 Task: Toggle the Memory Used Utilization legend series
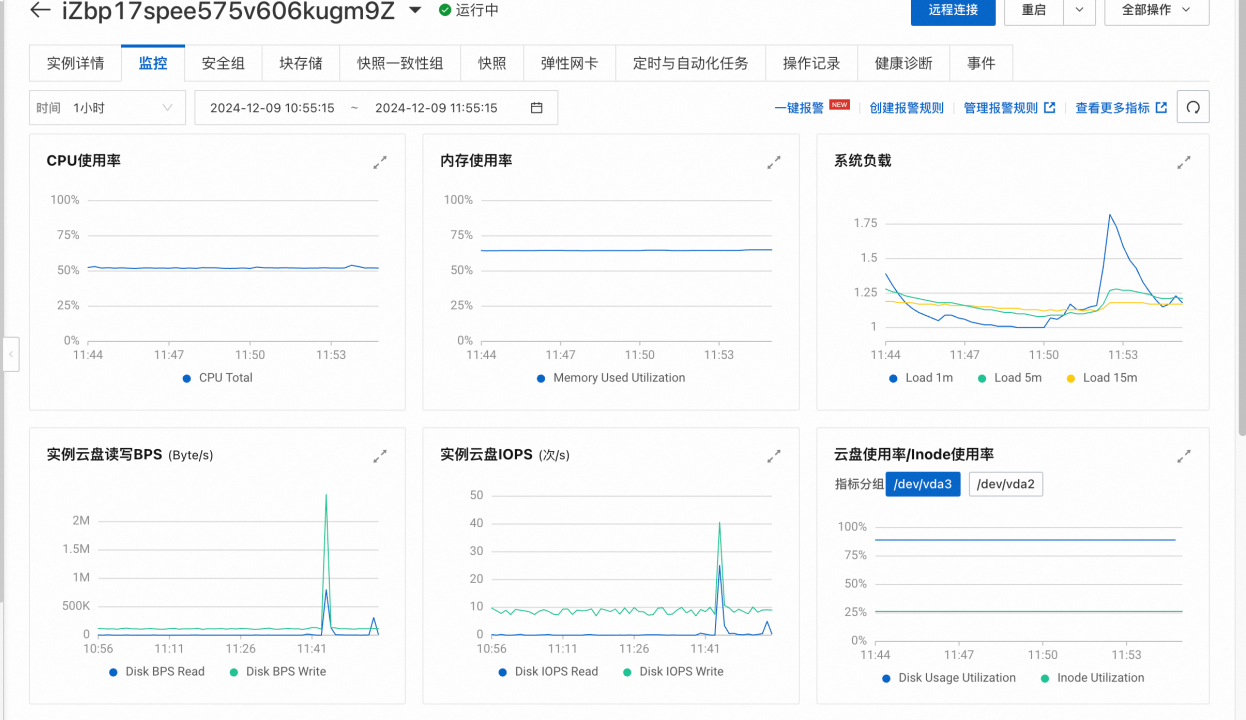[x=611, y=378]
